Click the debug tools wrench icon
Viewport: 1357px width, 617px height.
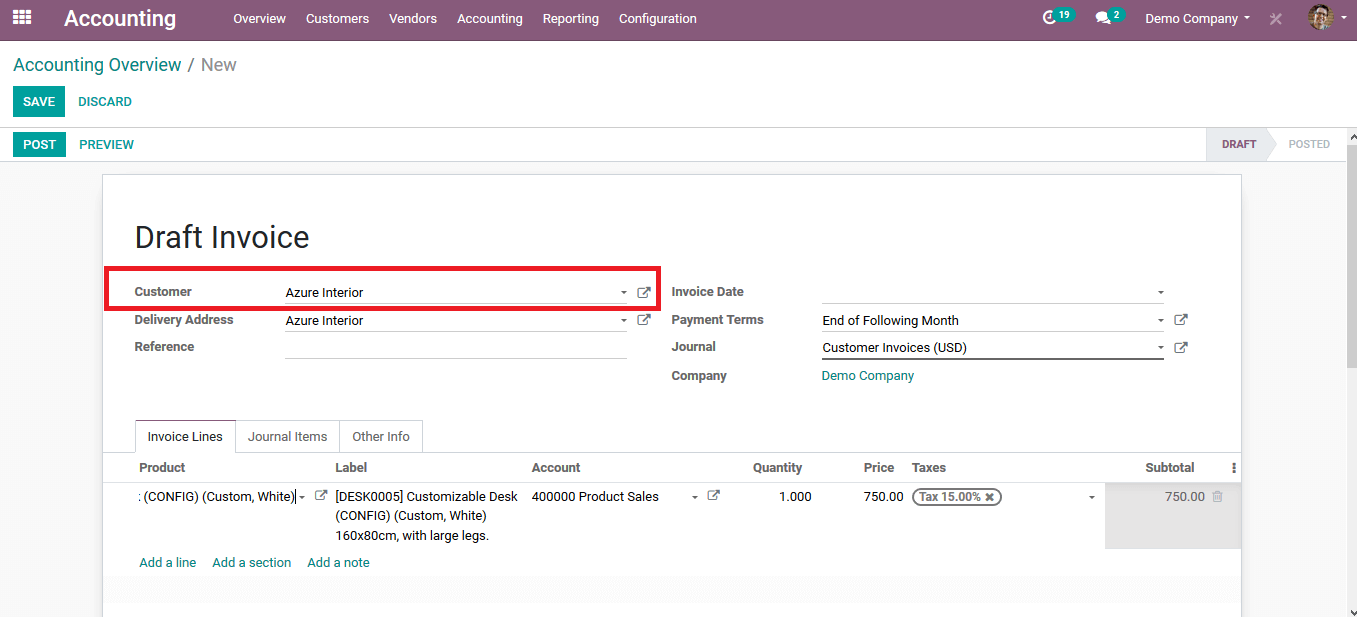coord(1276,19)
